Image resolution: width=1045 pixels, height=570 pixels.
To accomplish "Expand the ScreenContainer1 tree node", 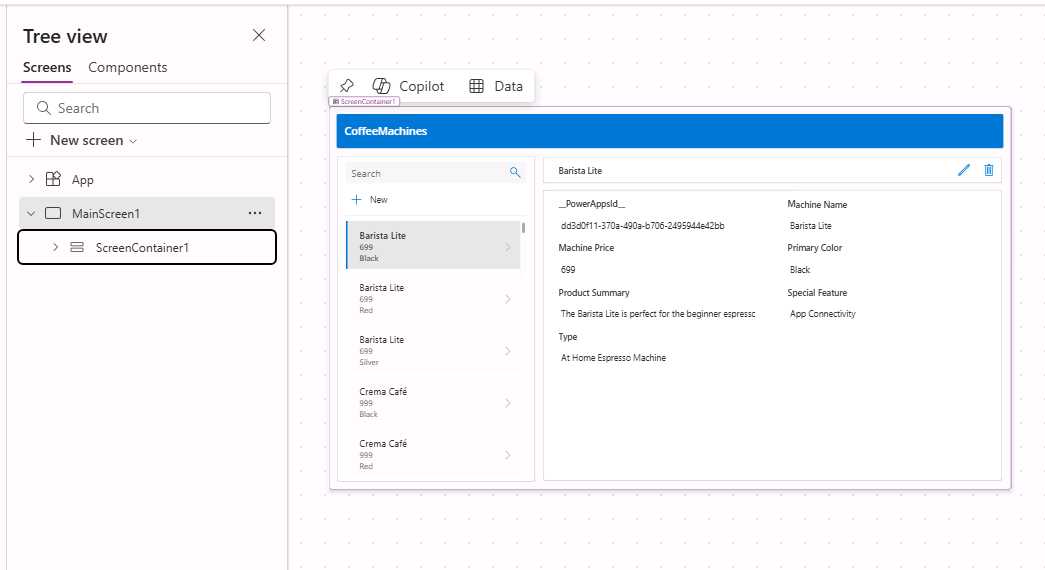I will pos(55,247).
